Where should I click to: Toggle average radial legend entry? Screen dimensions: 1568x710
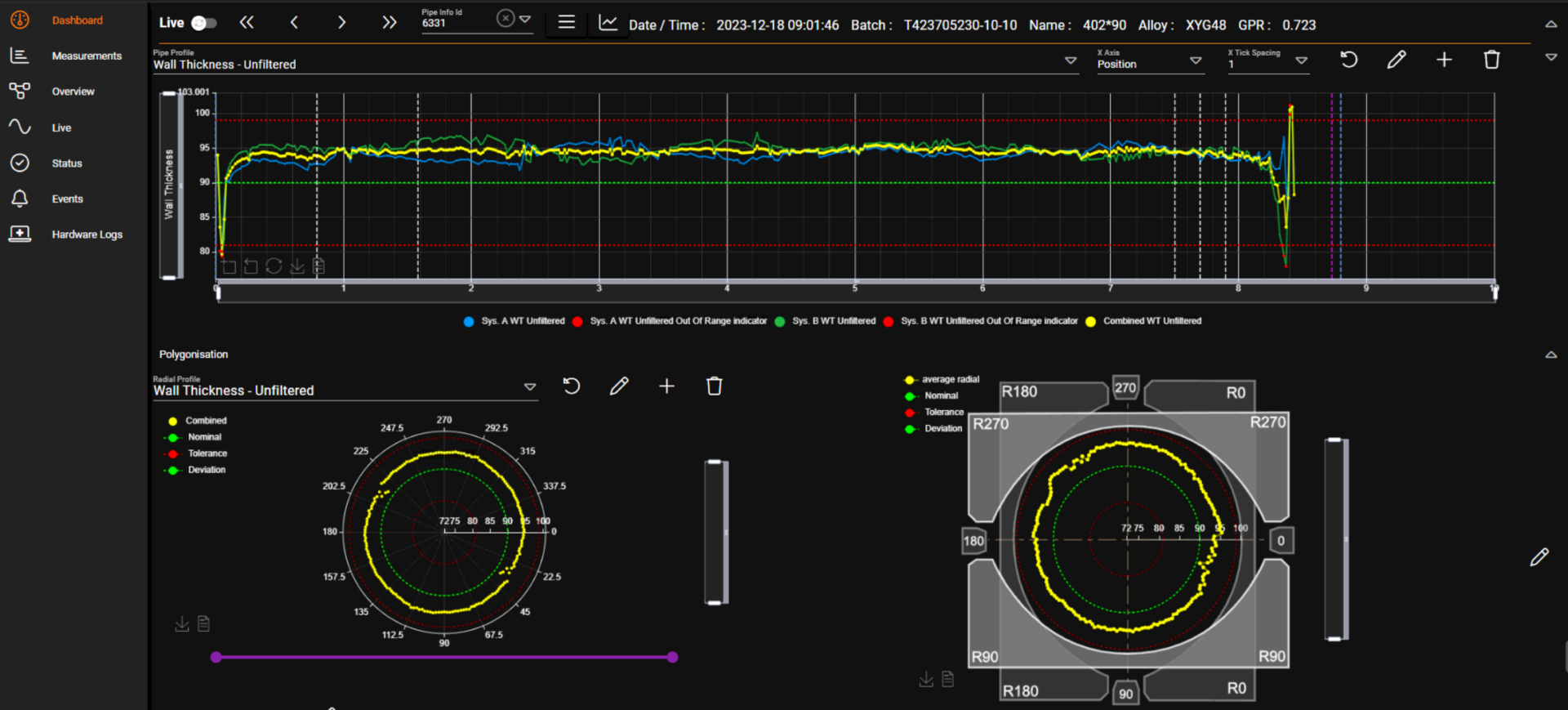942,379
